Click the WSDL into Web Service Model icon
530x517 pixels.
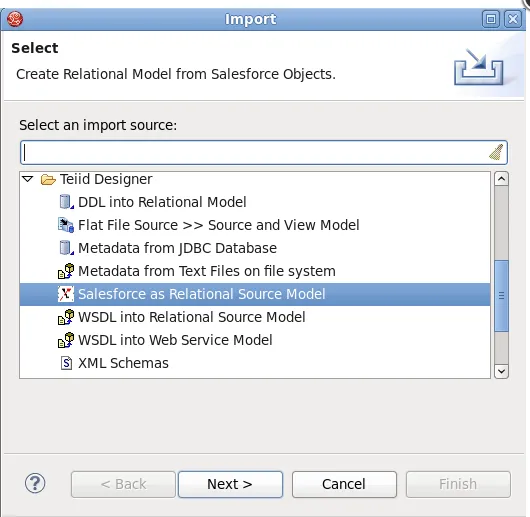point(66,340)
